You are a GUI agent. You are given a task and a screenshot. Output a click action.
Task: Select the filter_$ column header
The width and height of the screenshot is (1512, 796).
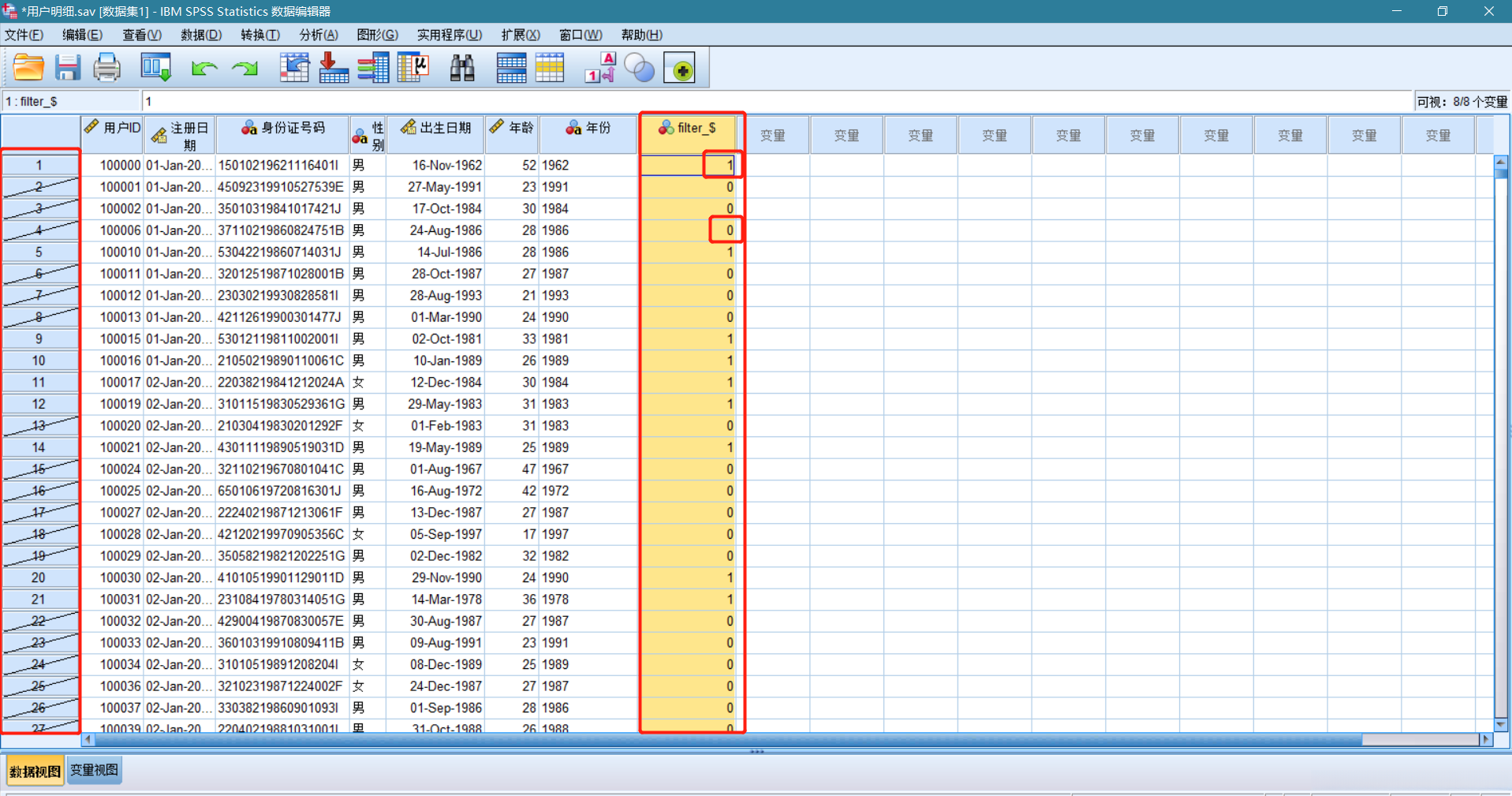click(x=688, y=135)
